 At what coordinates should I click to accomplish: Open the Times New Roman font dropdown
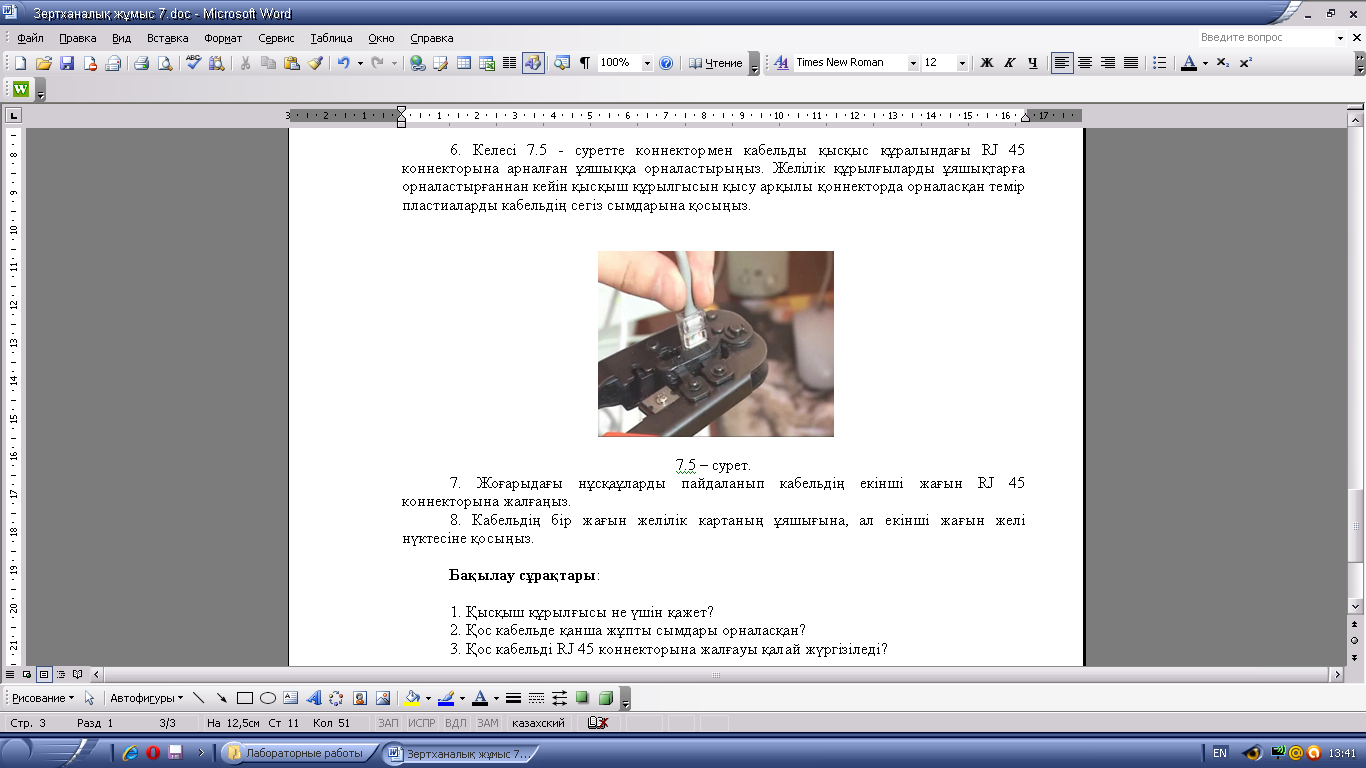click(913, 63)
